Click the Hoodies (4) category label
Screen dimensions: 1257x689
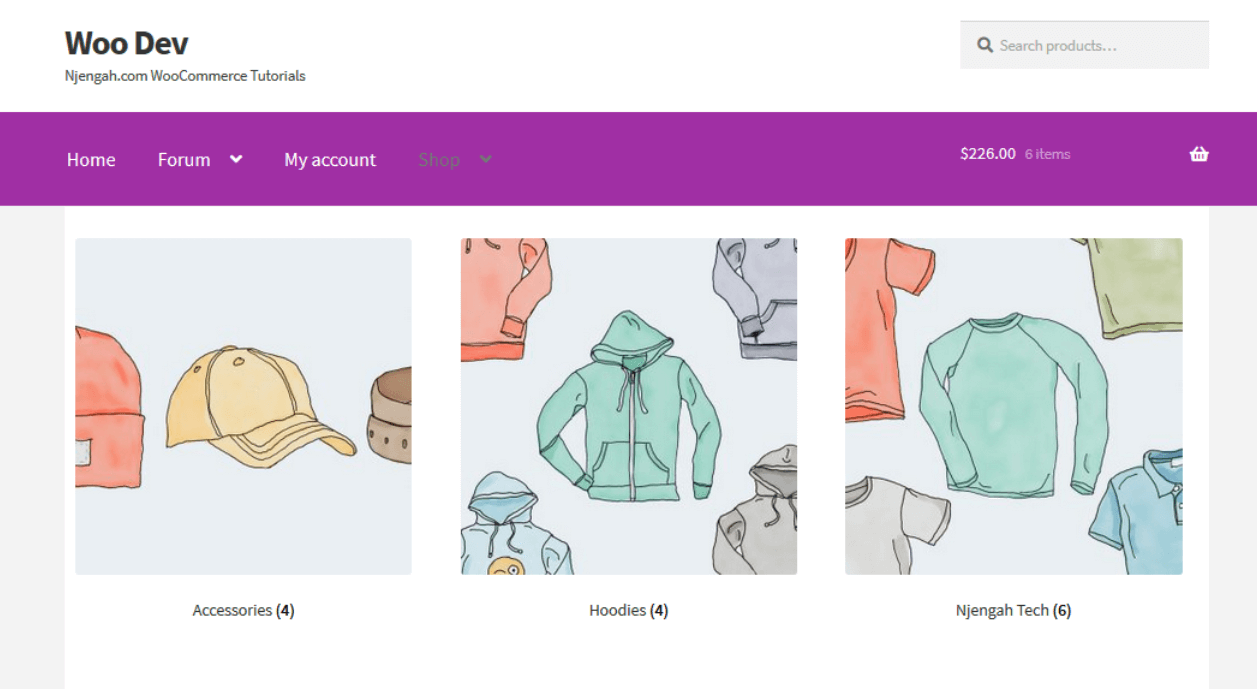pos(629,610)
